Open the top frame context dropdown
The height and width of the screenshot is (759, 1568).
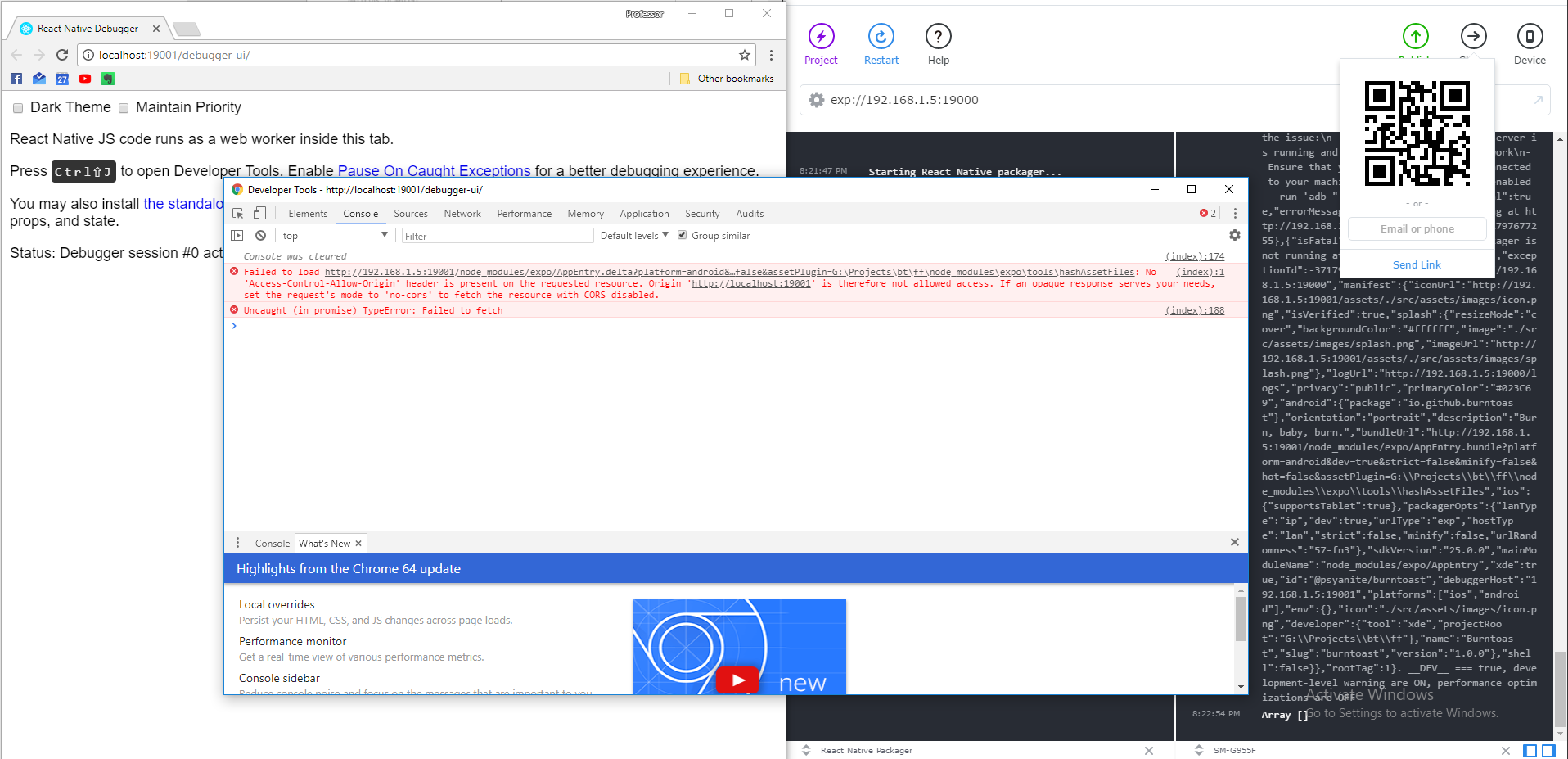334,235
